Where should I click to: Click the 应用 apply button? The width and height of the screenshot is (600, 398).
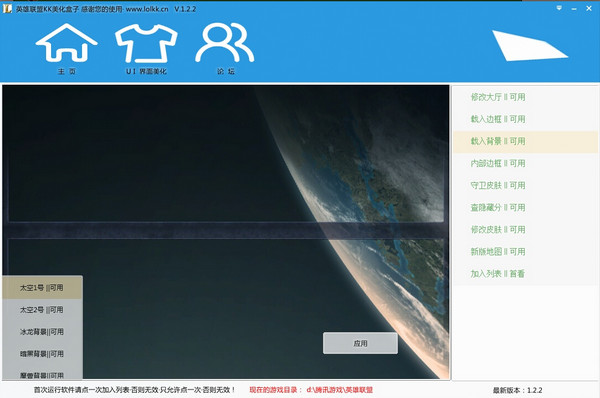360,343
